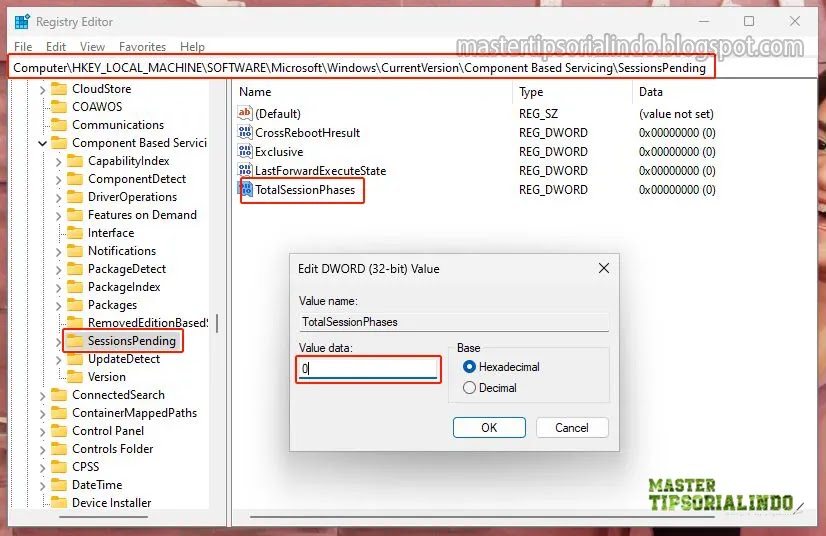Click the Packages folder icon
This screenshot has width=826, height=536.
coord(75,305)
